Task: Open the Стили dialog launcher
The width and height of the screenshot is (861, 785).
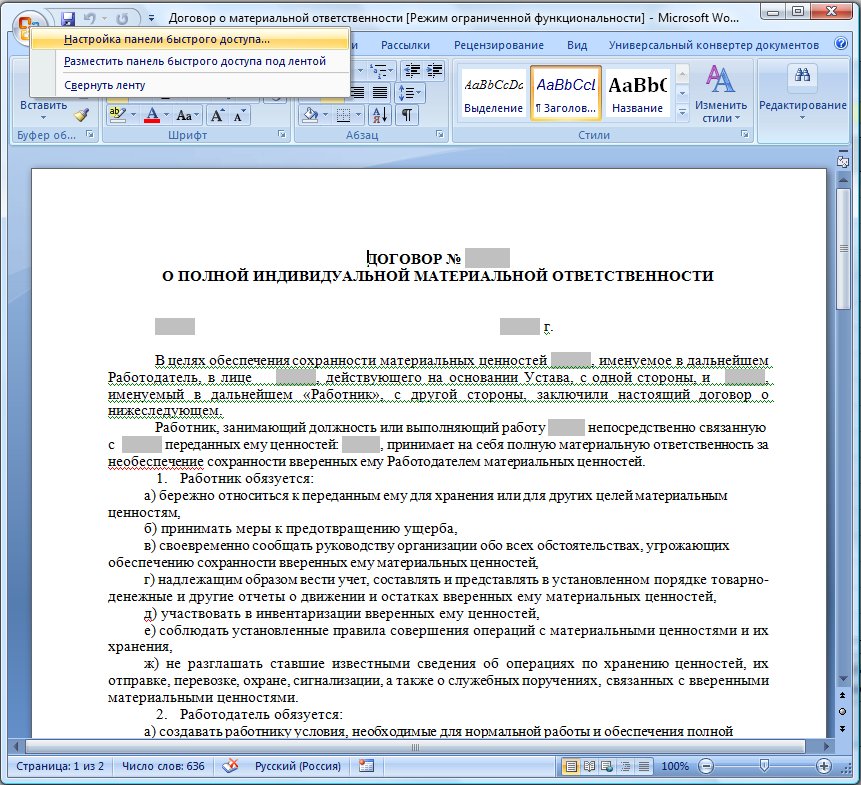Action: click(745, 134)
